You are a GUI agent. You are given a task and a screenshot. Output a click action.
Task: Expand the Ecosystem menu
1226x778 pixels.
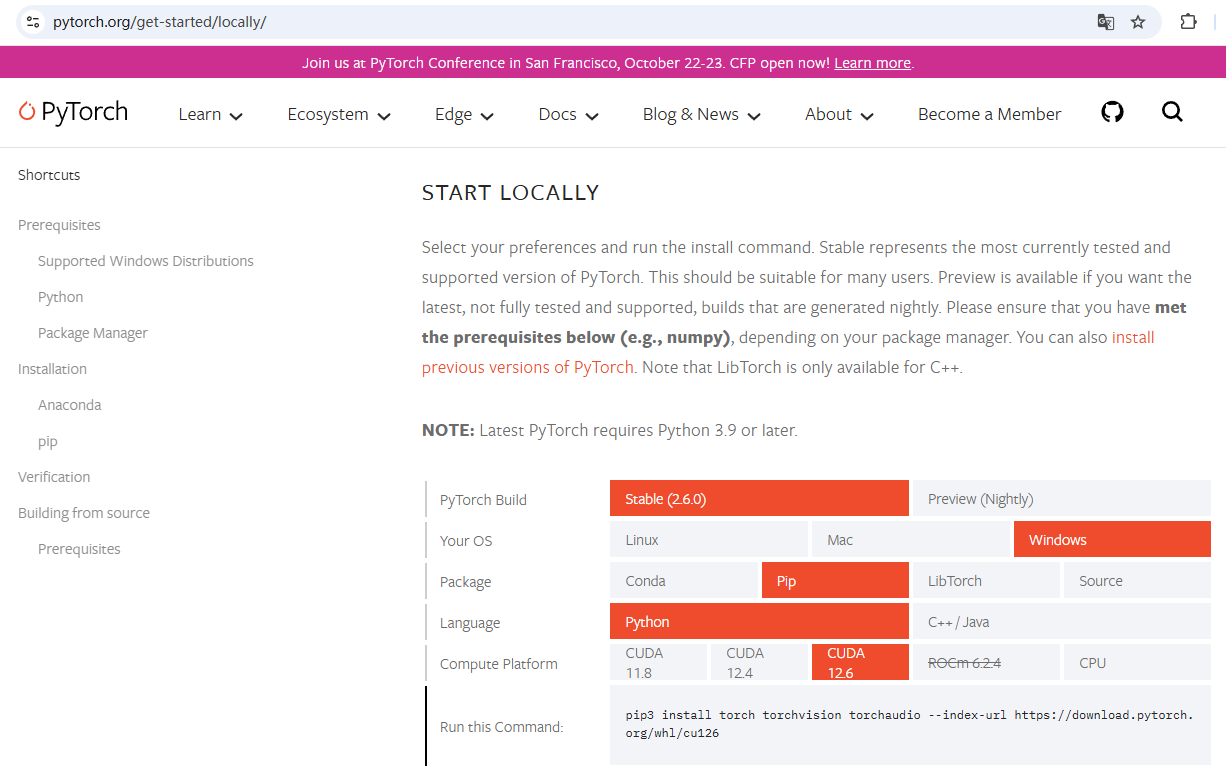click(x=339, y=115)
